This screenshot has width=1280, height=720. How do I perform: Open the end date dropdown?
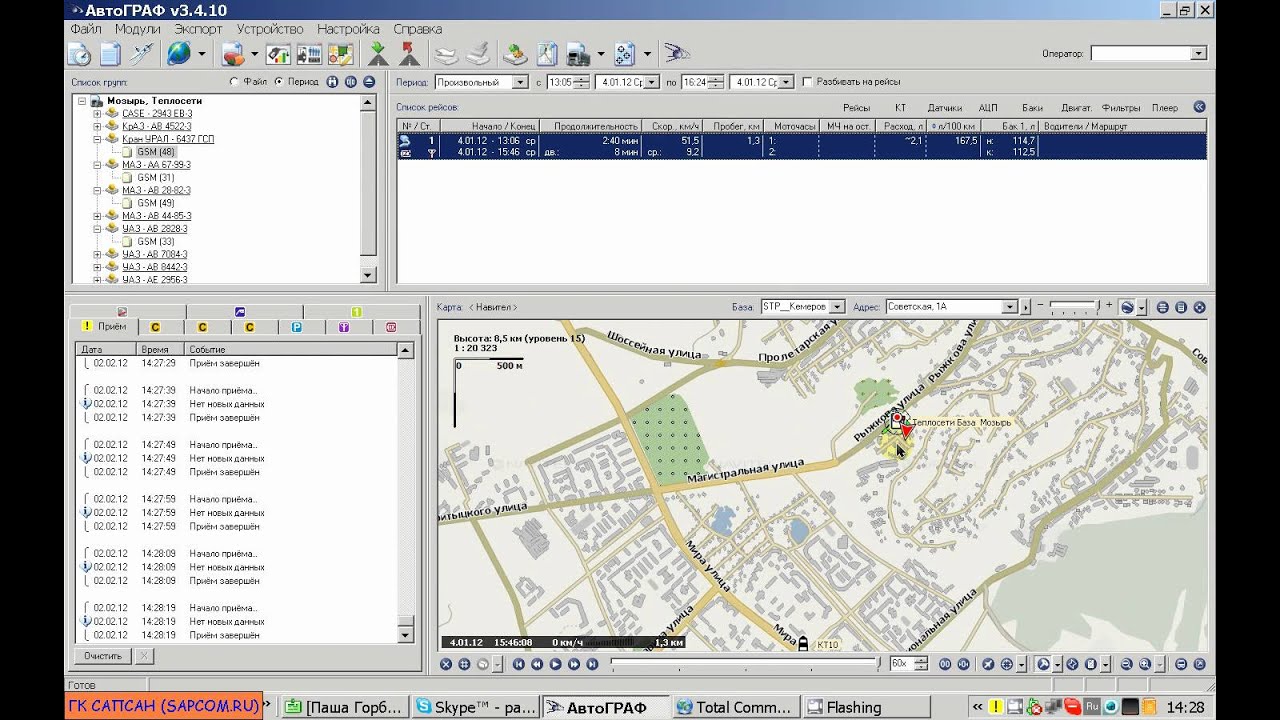tap(786, 82)
